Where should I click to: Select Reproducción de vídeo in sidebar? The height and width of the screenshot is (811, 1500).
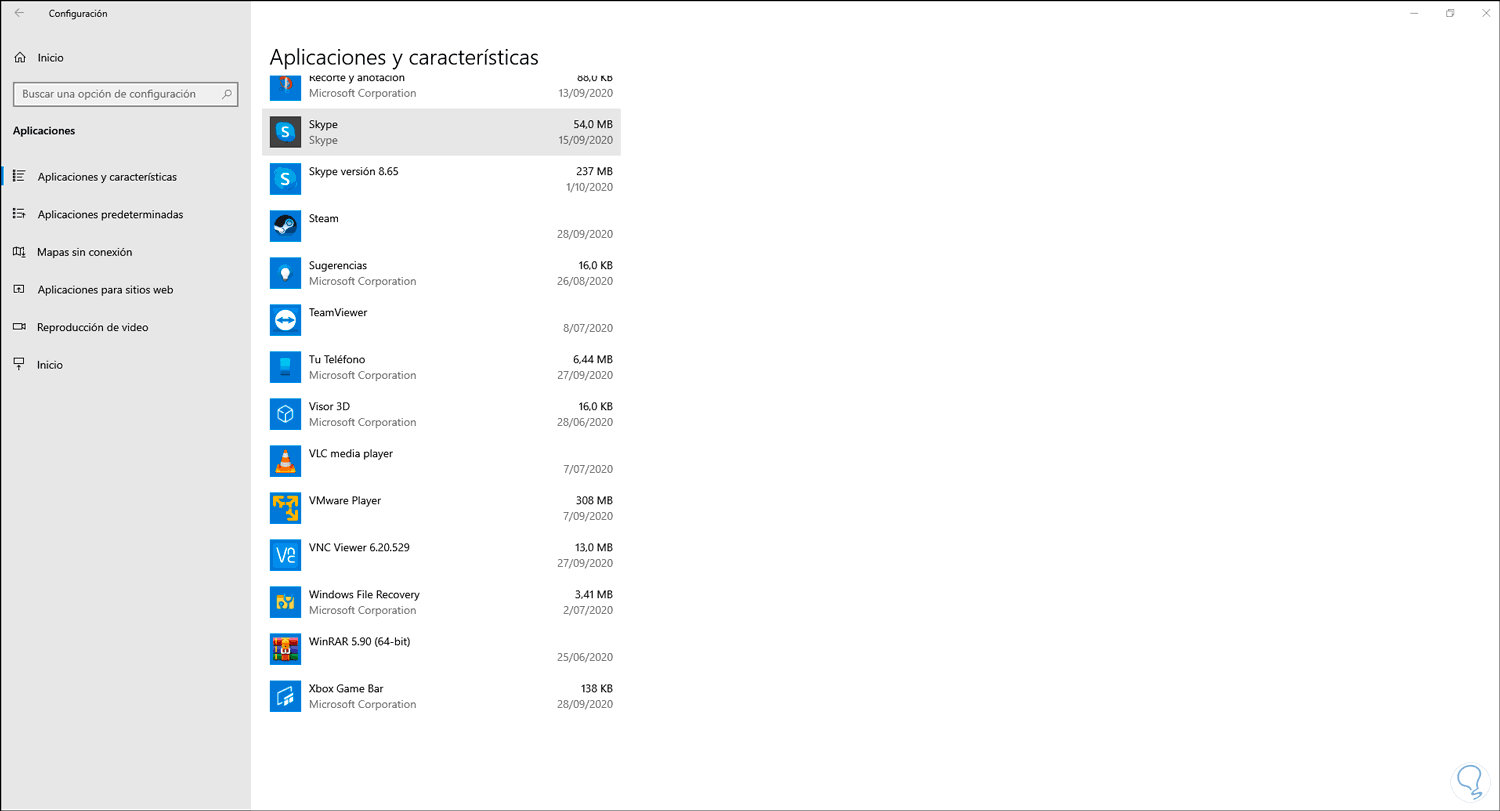pos(92,327)
